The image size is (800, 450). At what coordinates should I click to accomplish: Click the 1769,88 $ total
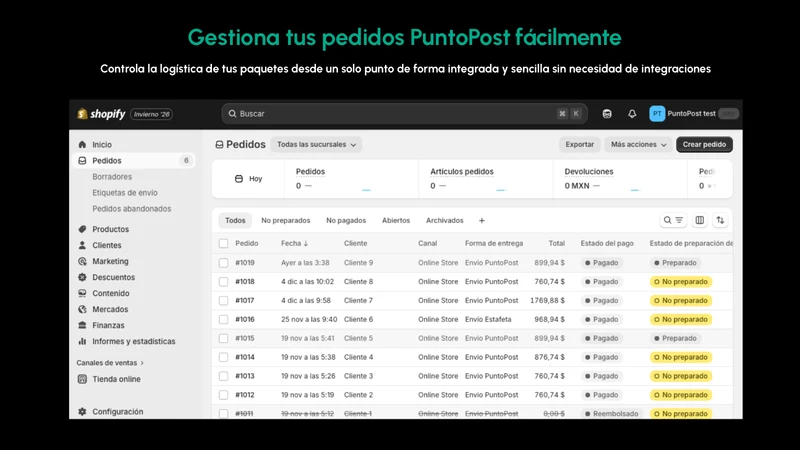[547, 301]
